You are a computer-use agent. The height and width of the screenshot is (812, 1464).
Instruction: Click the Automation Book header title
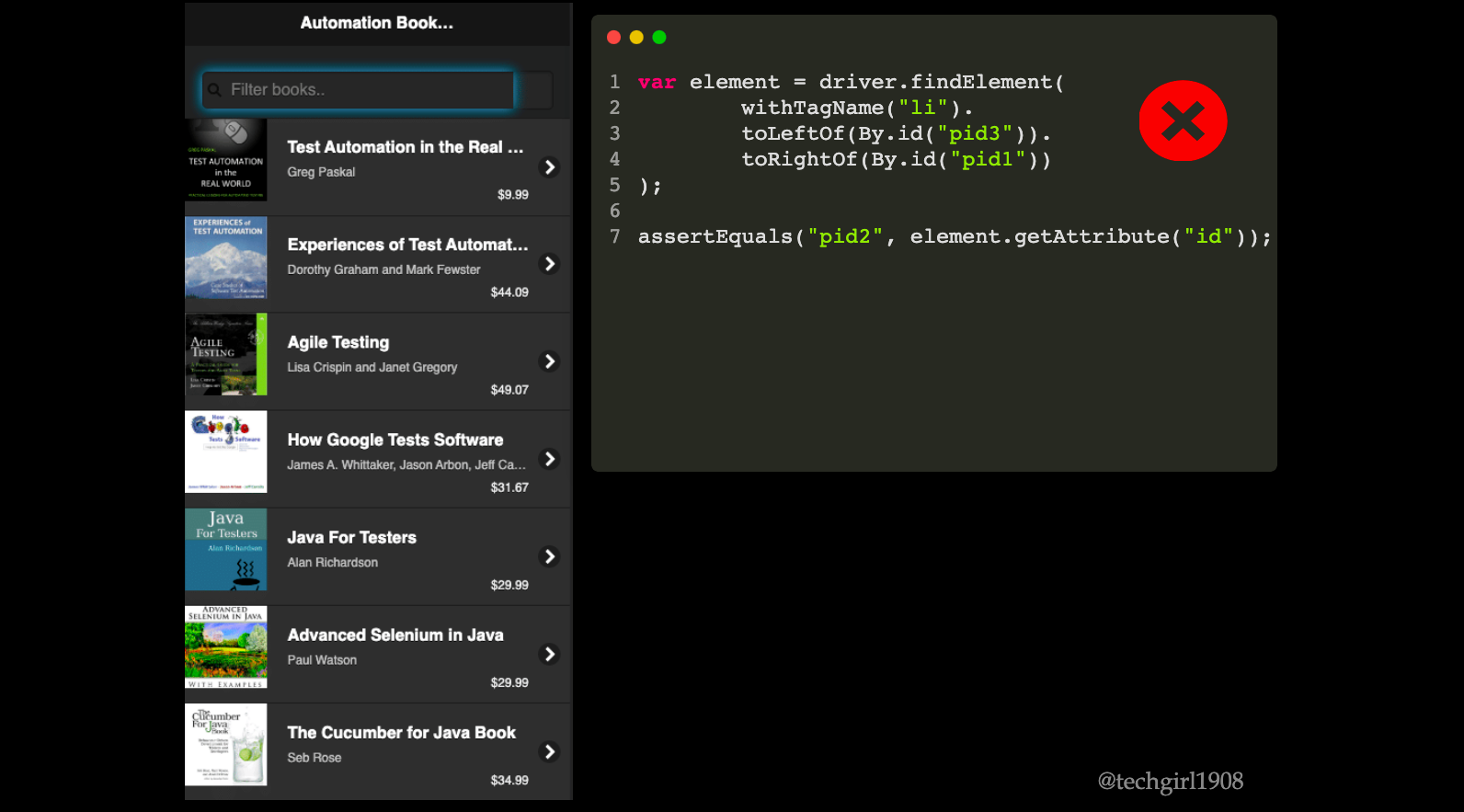377,23
